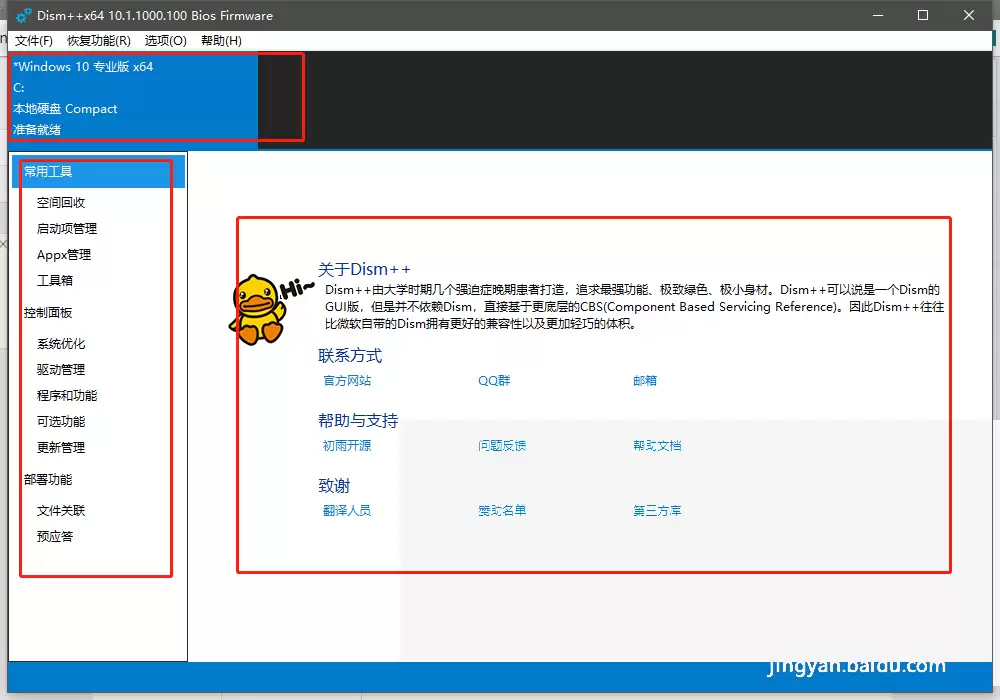Screen dimensions: 1000x700
Task: Open 启动项管理 in sidebar
Action: pos(67,229)
